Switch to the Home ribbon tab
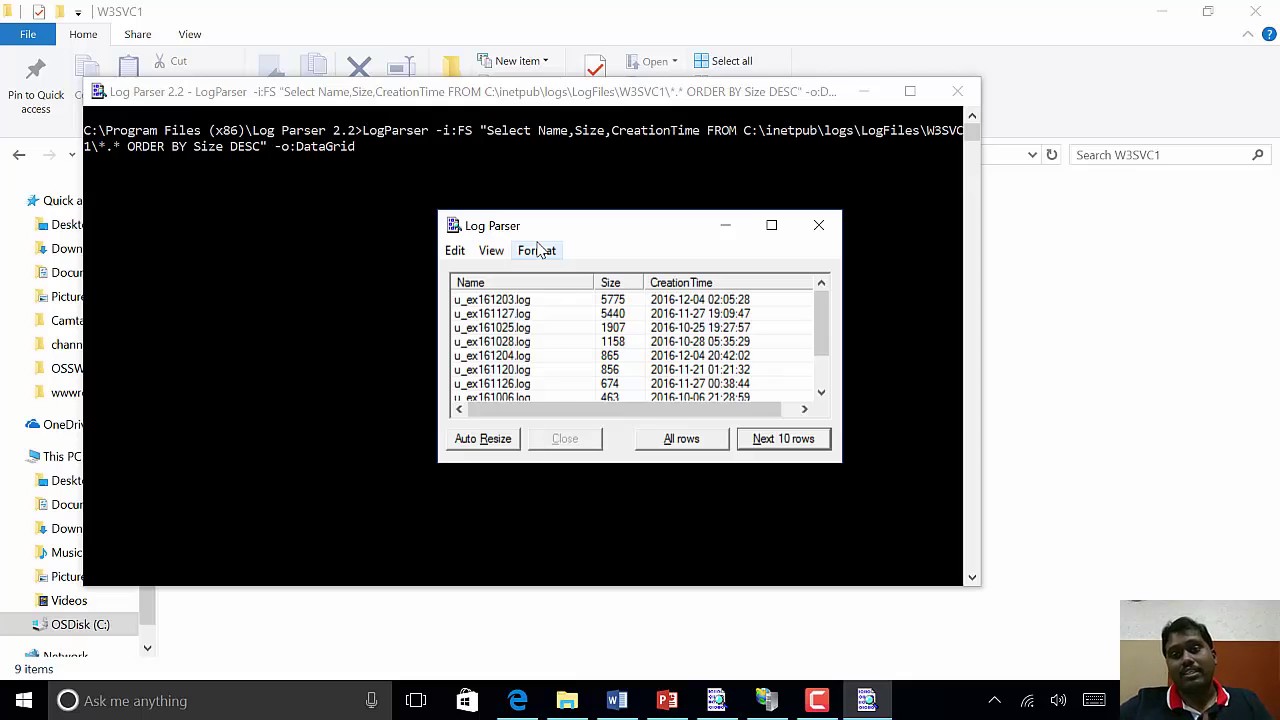 coord(83,35)
